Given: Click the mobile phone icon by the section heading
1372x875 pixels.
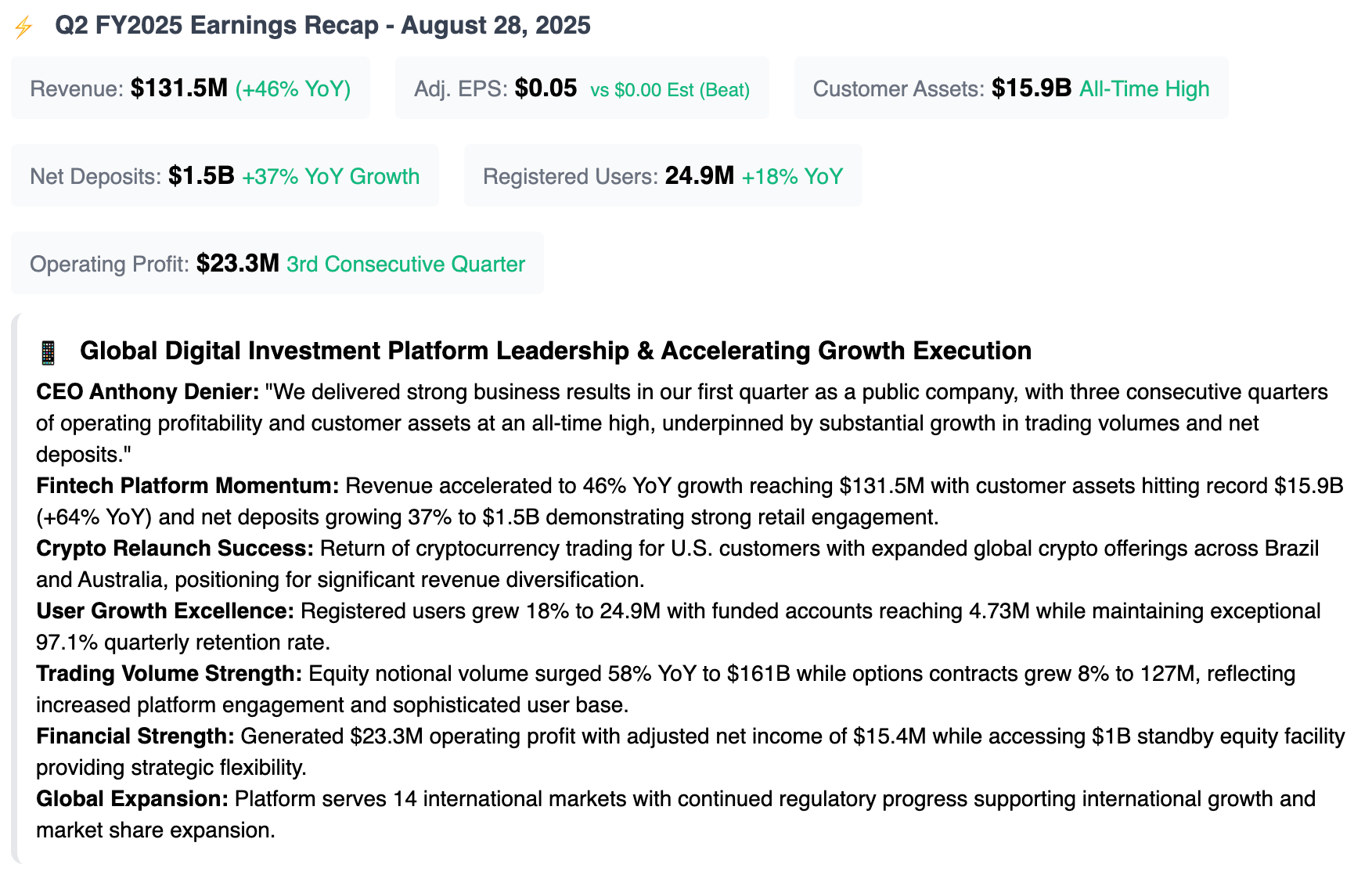Looking at the screenshot, I should 48,352.
